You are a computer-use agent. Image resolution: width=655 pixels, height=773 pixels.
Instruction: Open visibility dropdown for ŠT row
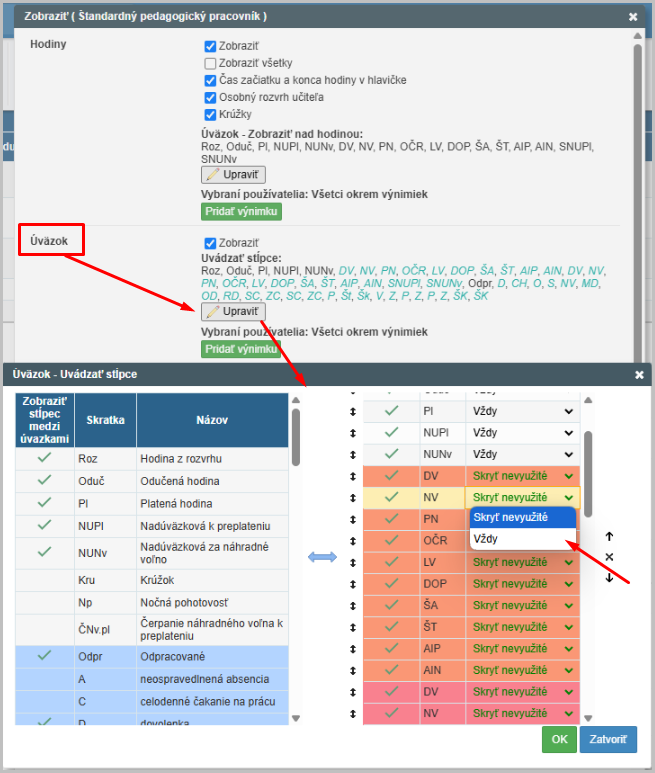click(522, 627)
